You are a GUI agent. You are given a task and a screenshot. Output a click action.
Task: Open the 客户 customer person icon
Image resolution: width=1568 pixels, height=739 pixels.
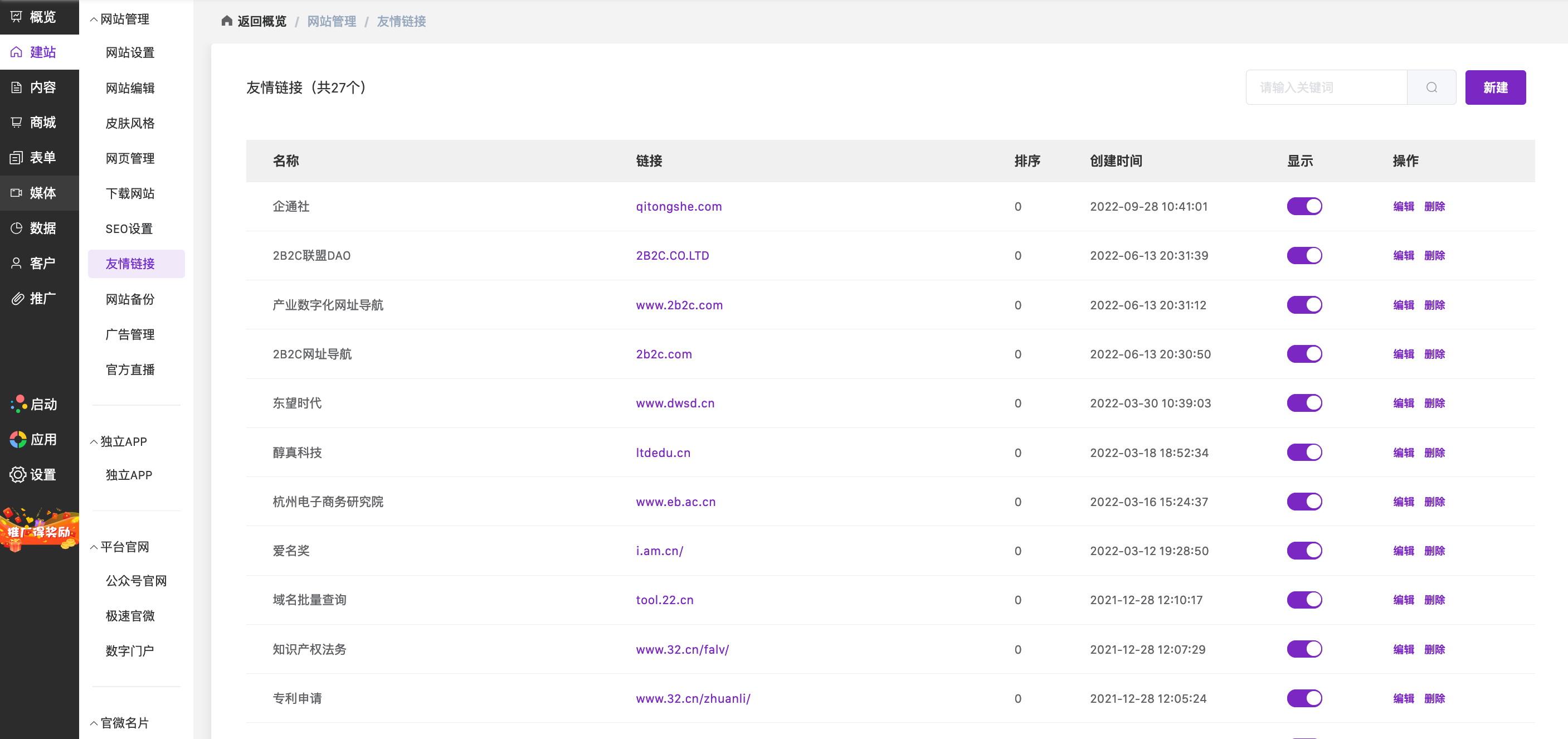(x=16, y=263)
